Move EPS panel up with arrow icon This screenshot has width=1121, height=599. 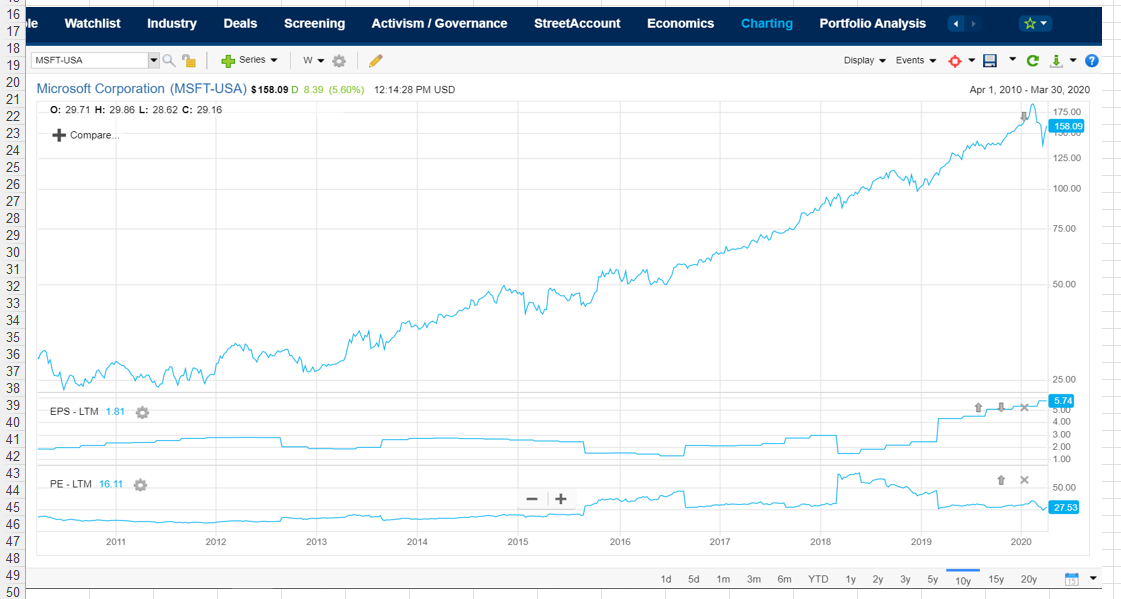(978, 407)
